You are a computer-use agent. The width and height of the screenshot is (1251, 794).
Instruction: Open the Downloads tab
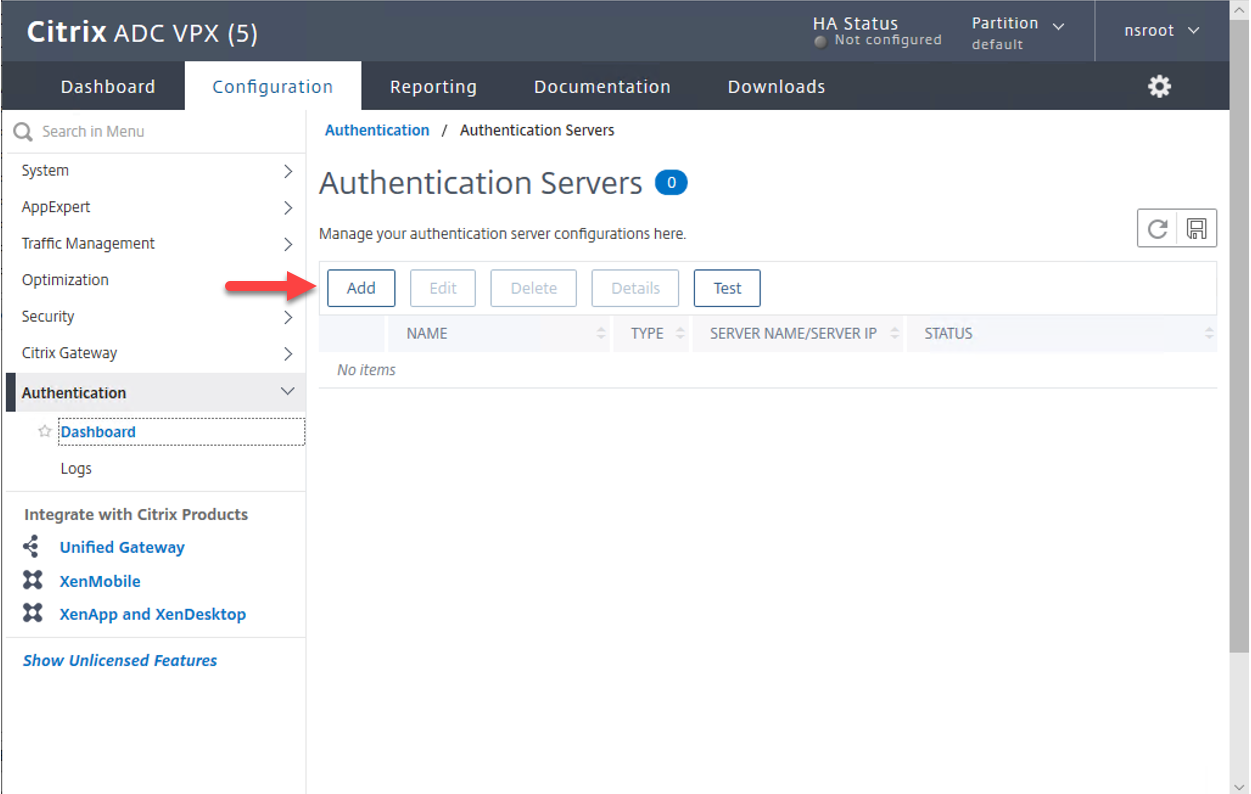click(x=776, y=87)
